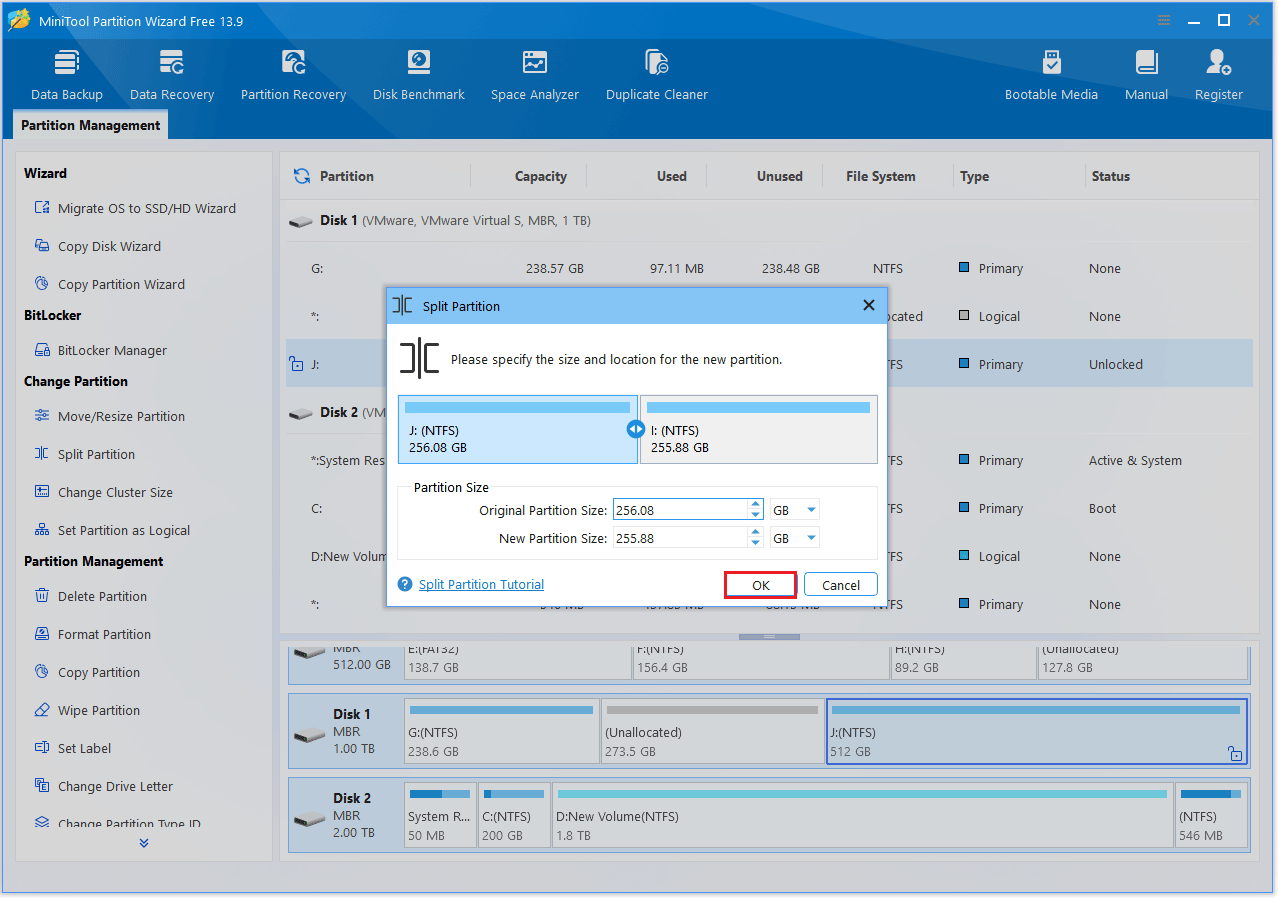Screen dimensions: 1279x899
Task: Select the J: (NTFS) 256.08 GB block
Action: coord(517,429)
